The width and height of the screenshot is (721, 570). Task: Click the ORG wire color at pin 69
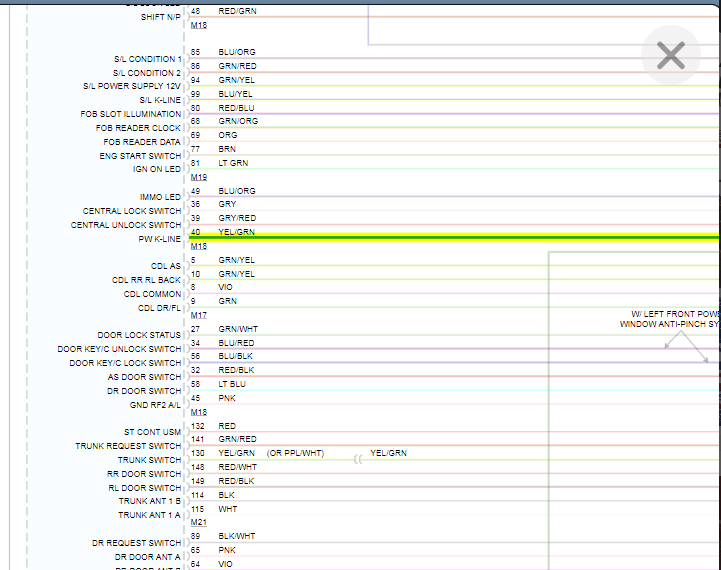click(228, 135)
